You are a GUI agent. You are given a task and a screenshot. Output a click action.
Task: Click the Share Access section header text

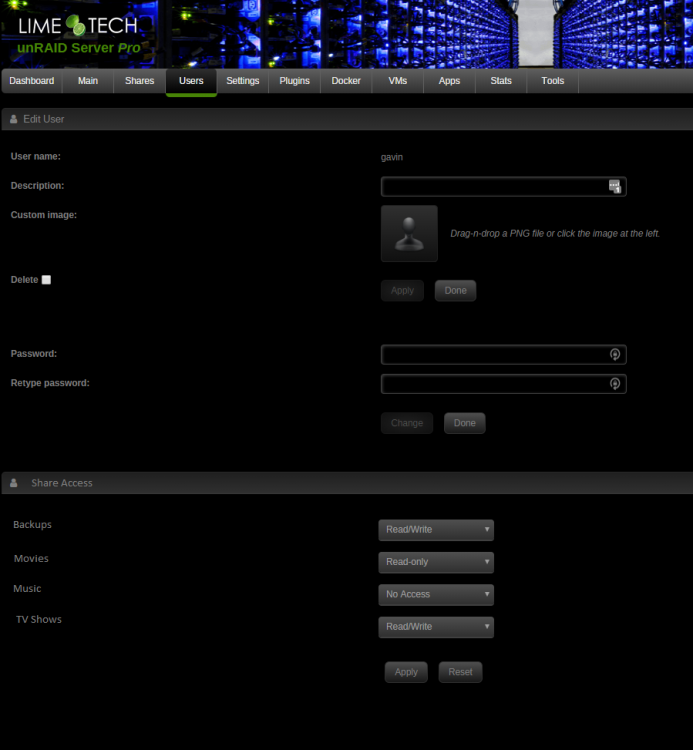[x=62, y=483]
